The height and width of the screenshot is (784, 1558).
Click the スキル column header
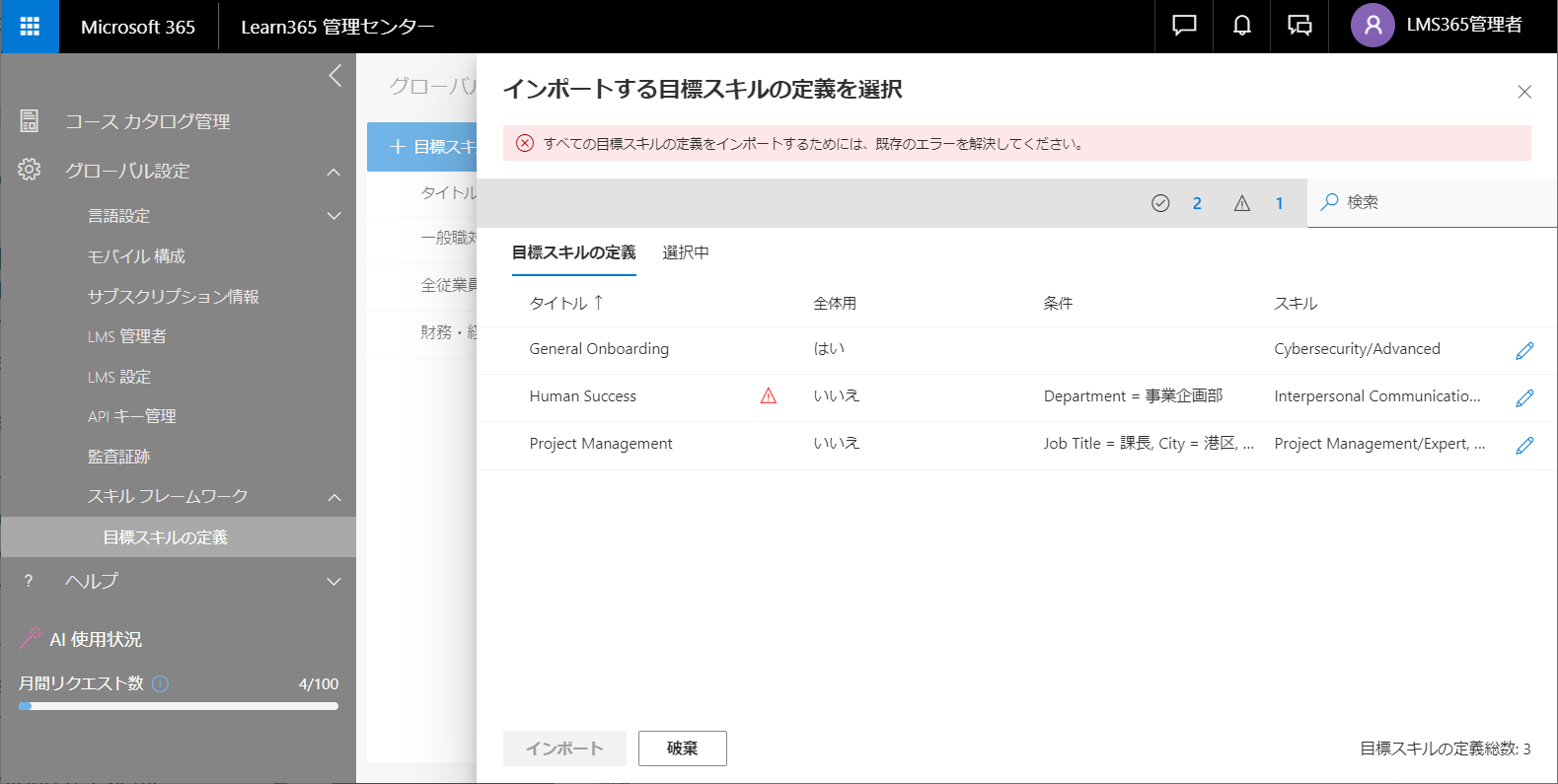pos(1296,304)
